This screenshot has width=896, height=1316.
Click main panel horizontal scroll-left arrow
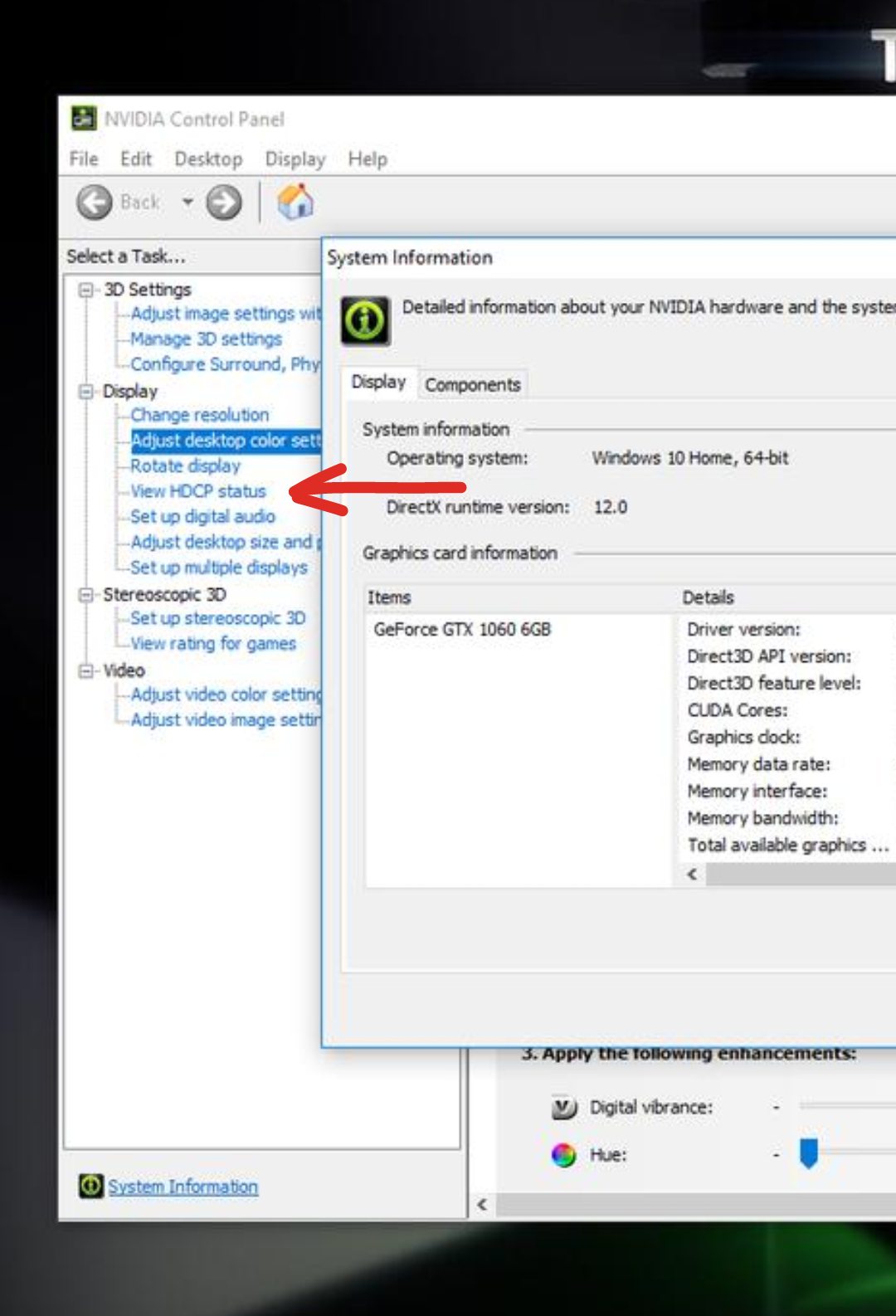(482, 1205)
